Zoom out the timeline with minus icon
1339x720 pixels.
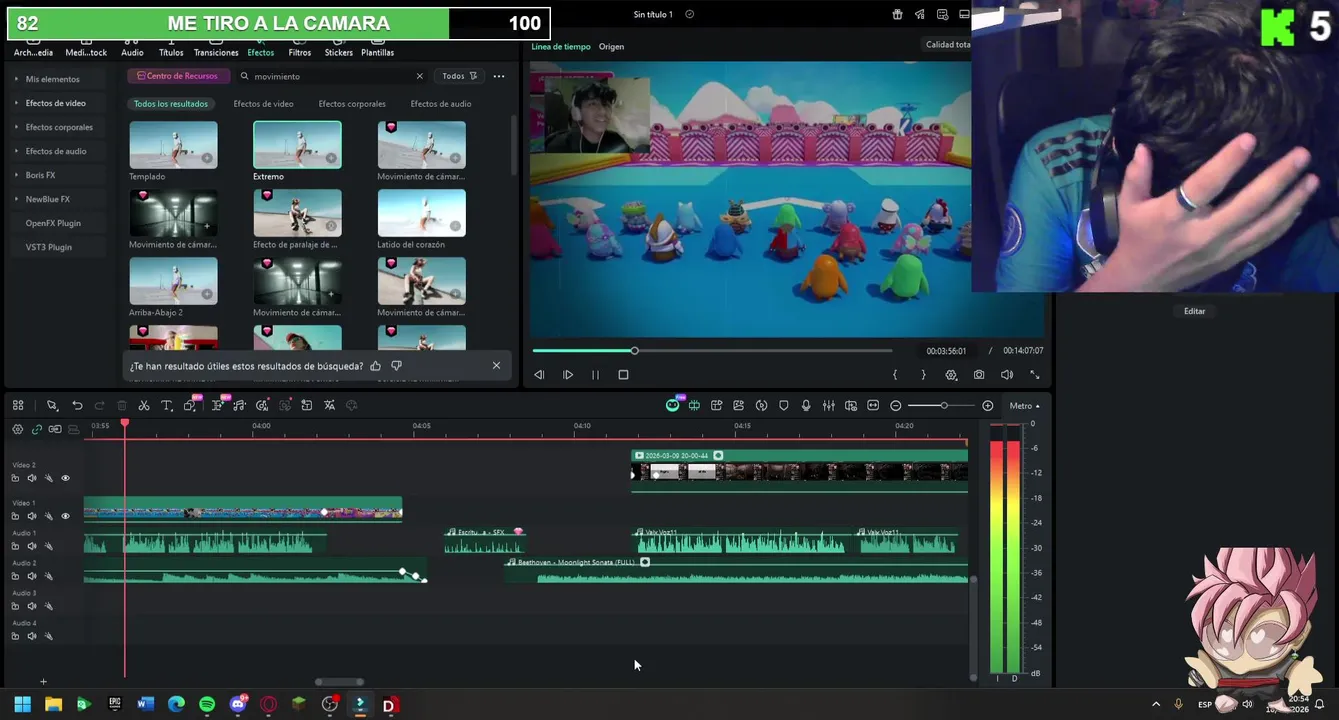click(x=896, y=405)
